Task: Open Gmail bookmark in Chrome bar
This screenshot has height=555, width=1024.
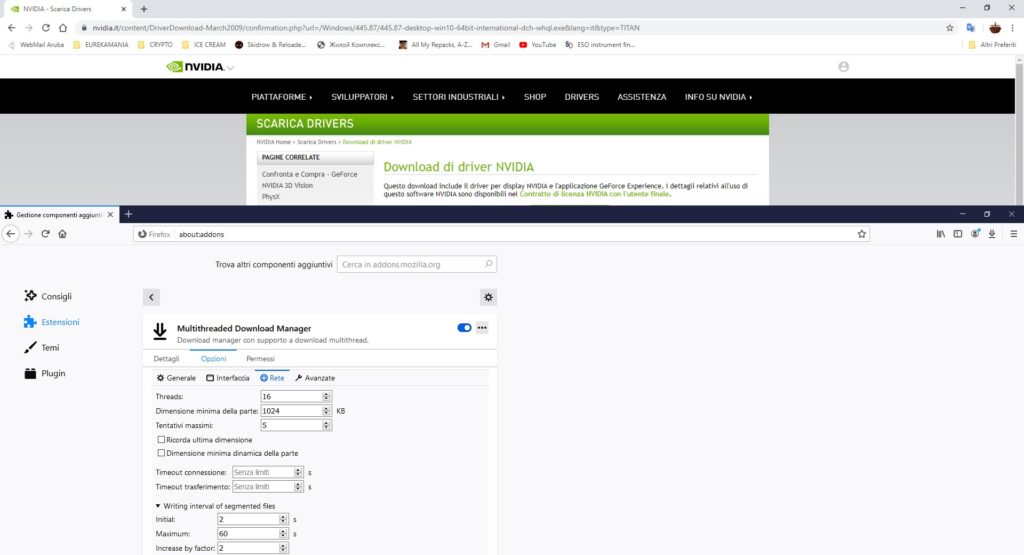Action: click(495, 45)
